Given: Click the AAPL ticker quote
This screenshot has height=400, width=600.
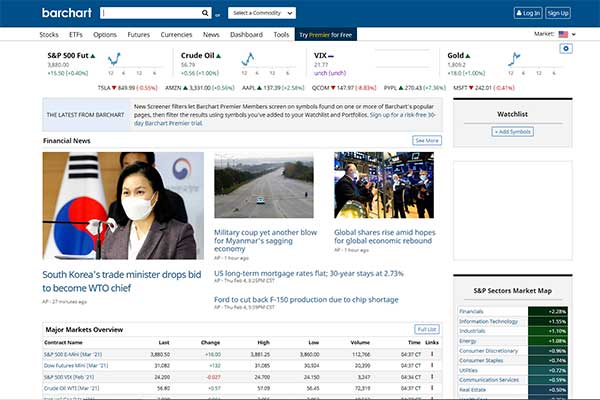Looking at the screenshot, I should coord(273,88).
